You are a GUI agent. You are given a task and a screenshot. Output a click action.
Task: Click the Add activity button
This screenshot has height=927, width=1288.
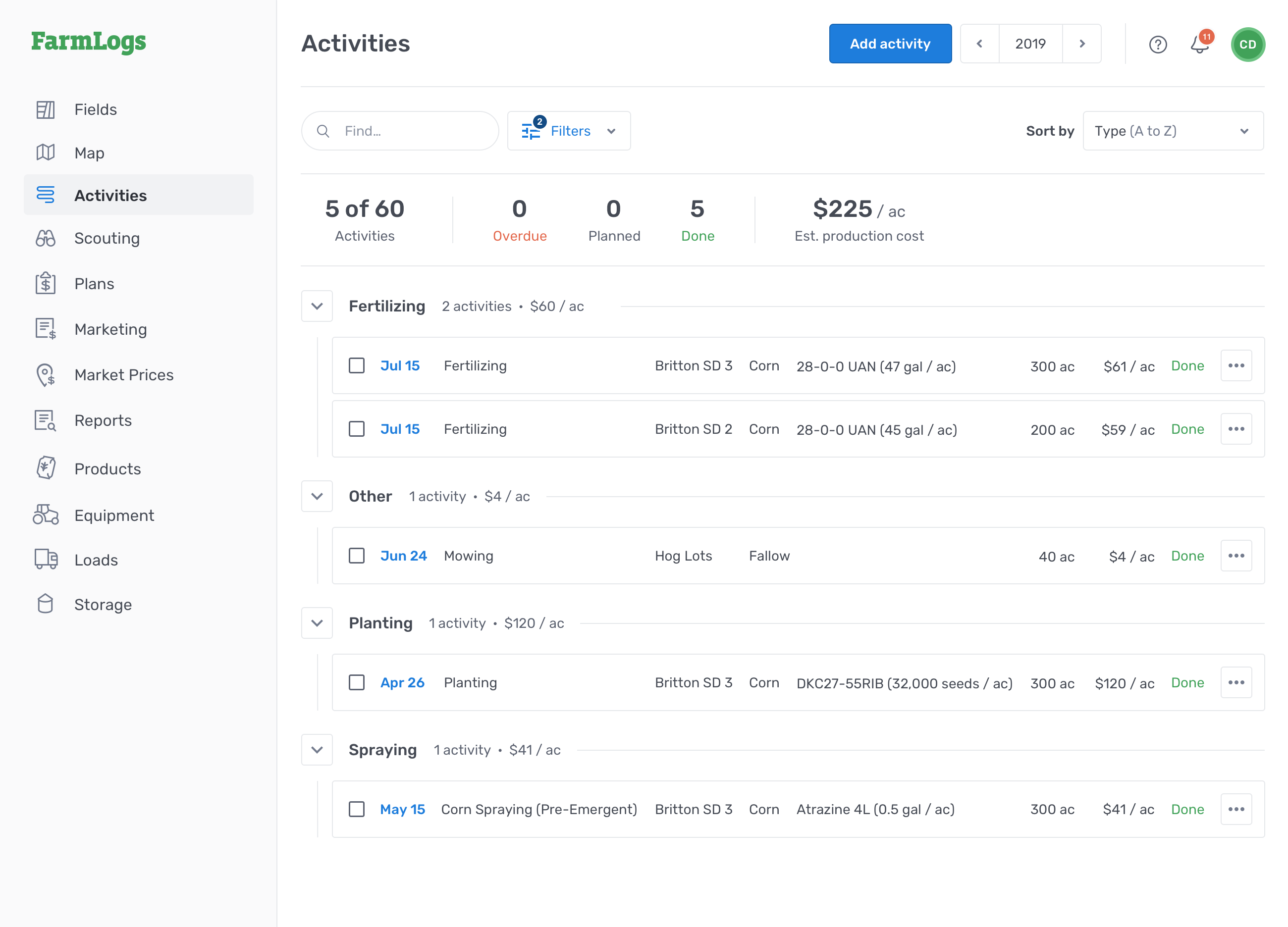pyautogui.click(x=890, y=44)
